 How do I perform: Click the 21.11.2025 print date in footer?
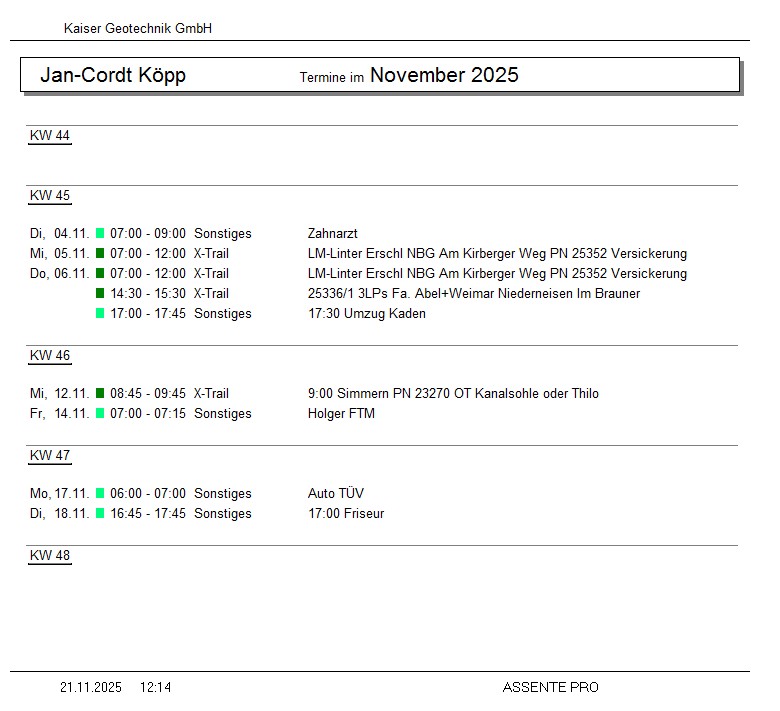91,687
